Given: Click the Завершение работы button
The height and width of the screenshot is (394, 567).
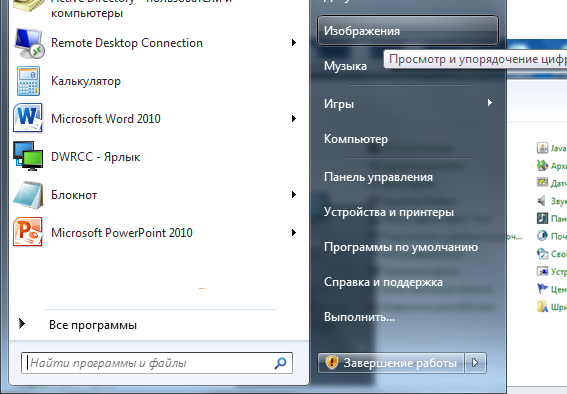Looking at the screenshot, I should pyautogui.click(x=391, y=363).
